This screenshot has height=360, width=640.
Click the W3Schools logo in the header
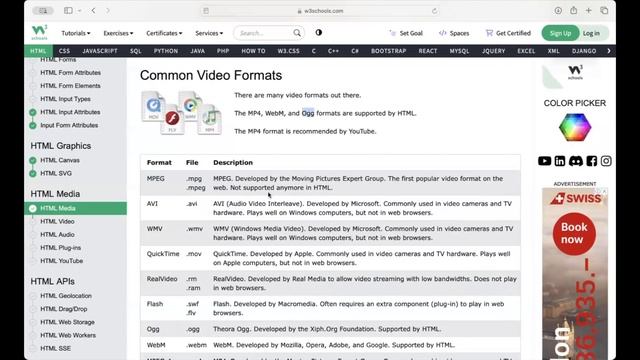40,32
